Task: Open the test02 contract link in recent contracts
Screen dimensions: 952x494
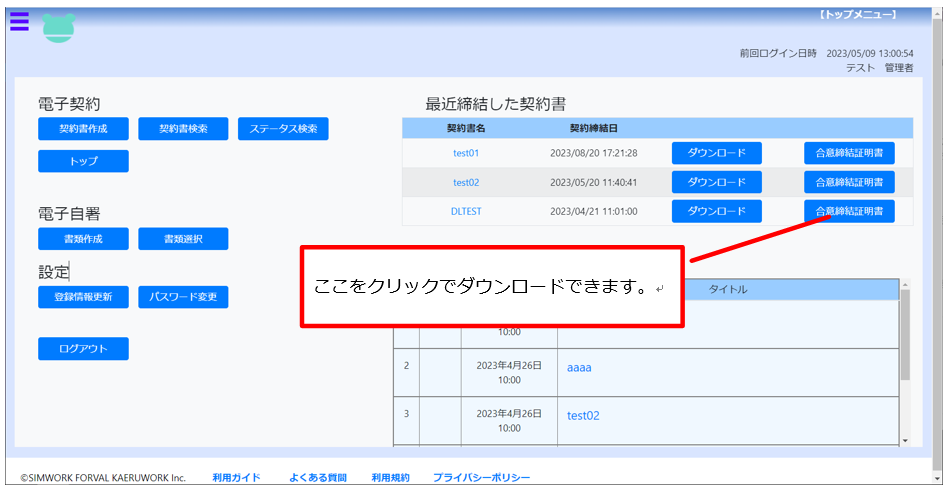Action: click(466, 182)
